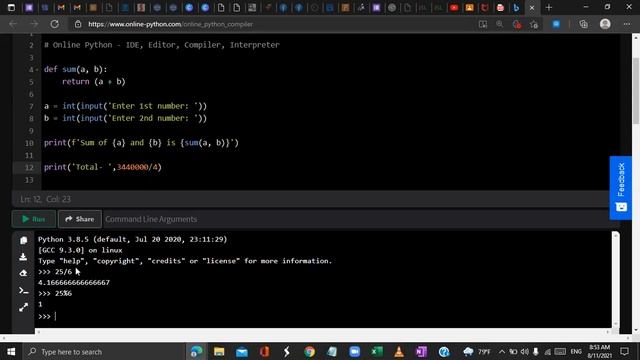Open VLC media player from taskbar
The width and height of the screenshot is (640, 360).
pyautogui.click(x=399, y=351)
